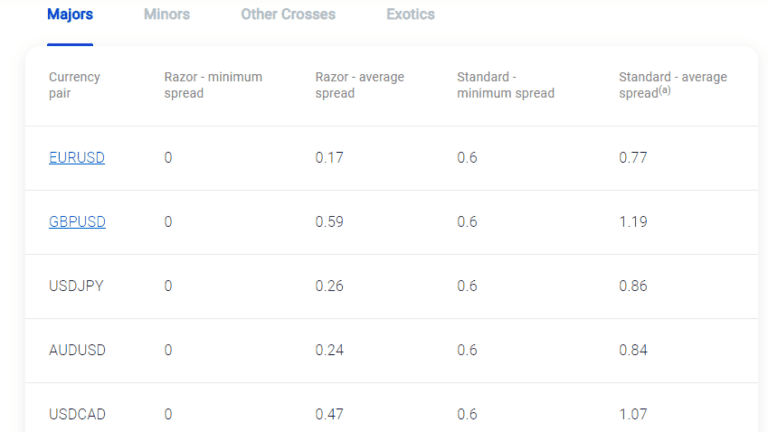Open the Minors tab
This screenshot has width=768, height=432.
(x=167, y=15)
